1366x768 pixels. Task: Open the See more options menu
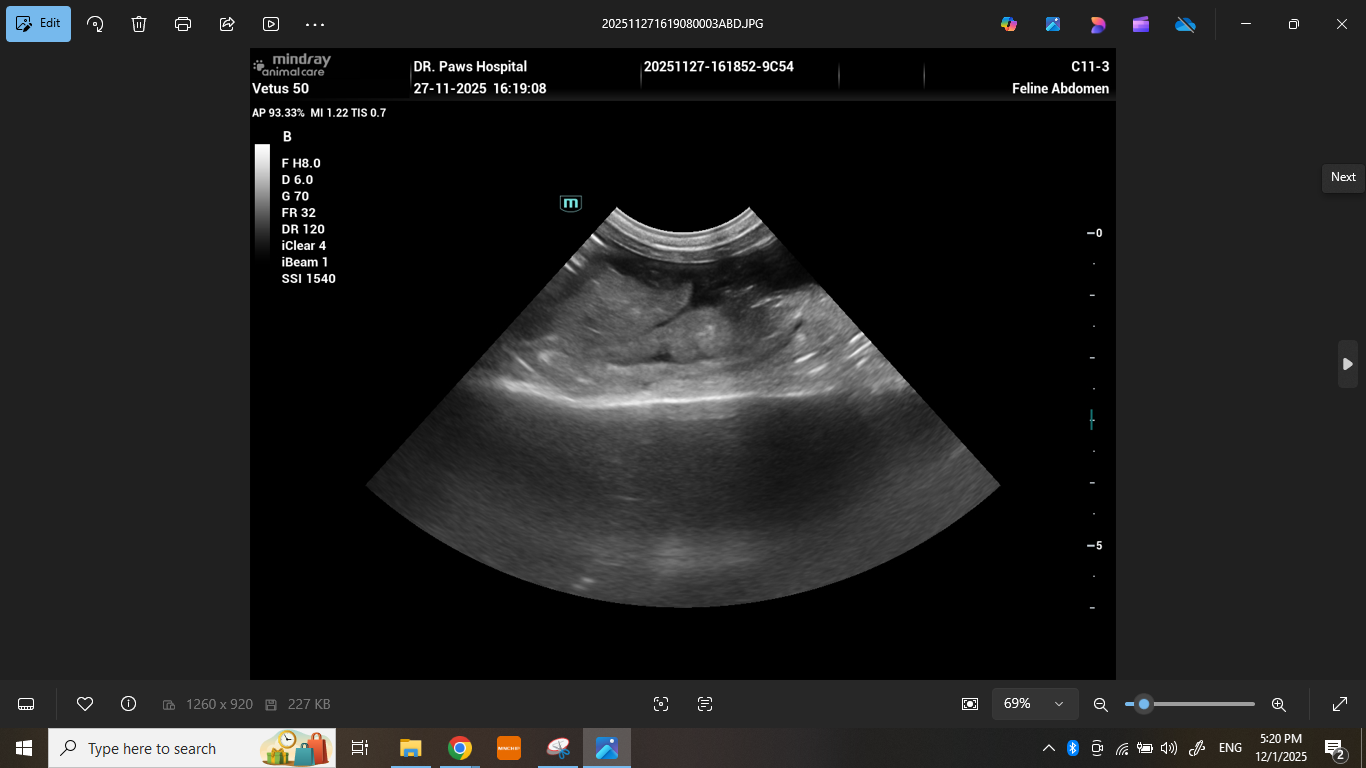(315, 24)
